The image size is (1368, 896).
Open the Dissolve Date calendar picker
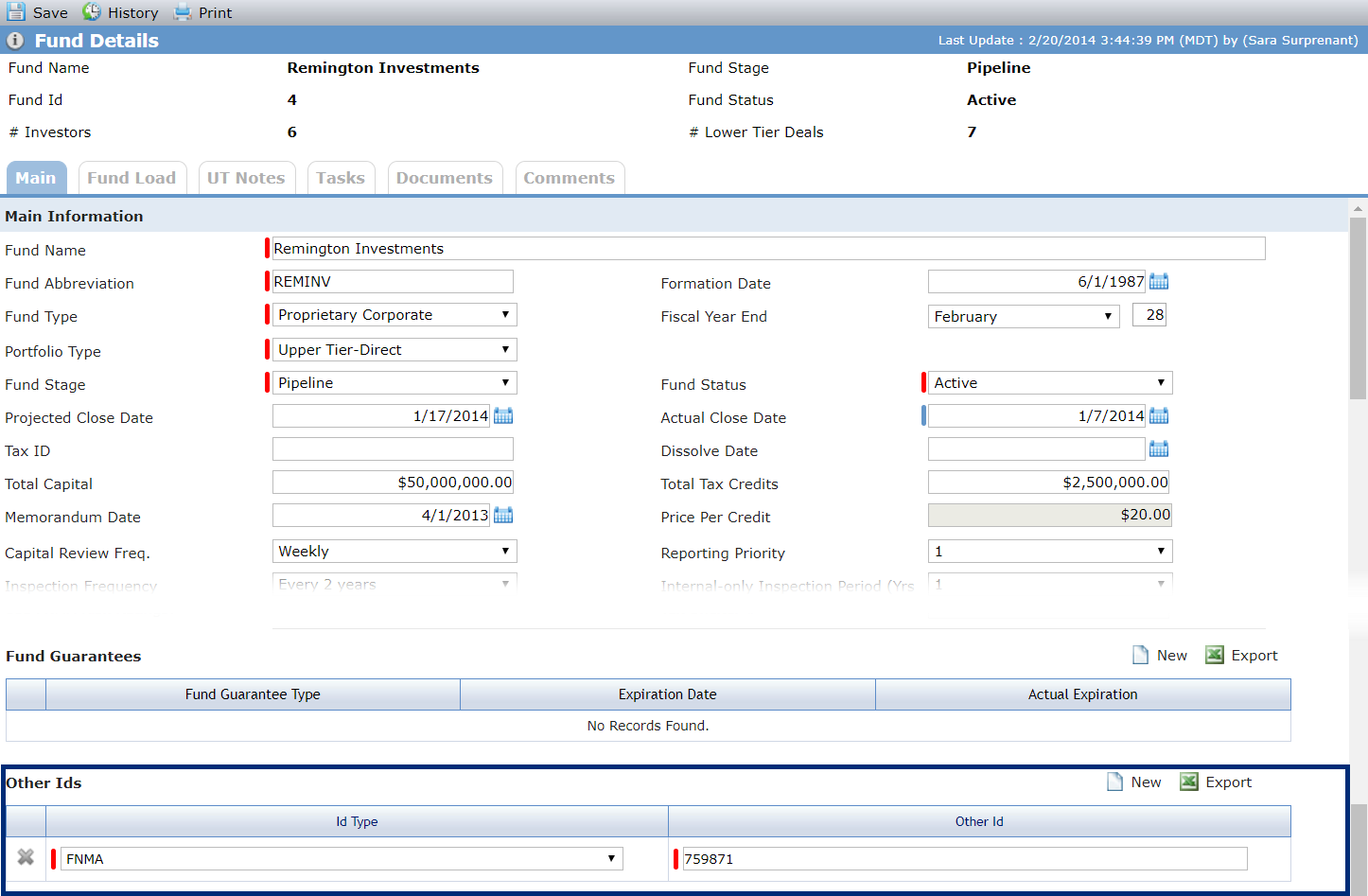(1159, 448)
